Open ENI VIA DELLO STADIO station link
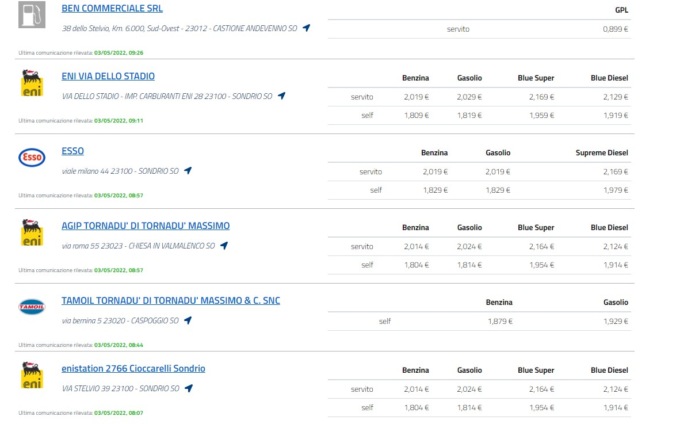680x424 pixels. click(x=108, y=76)
